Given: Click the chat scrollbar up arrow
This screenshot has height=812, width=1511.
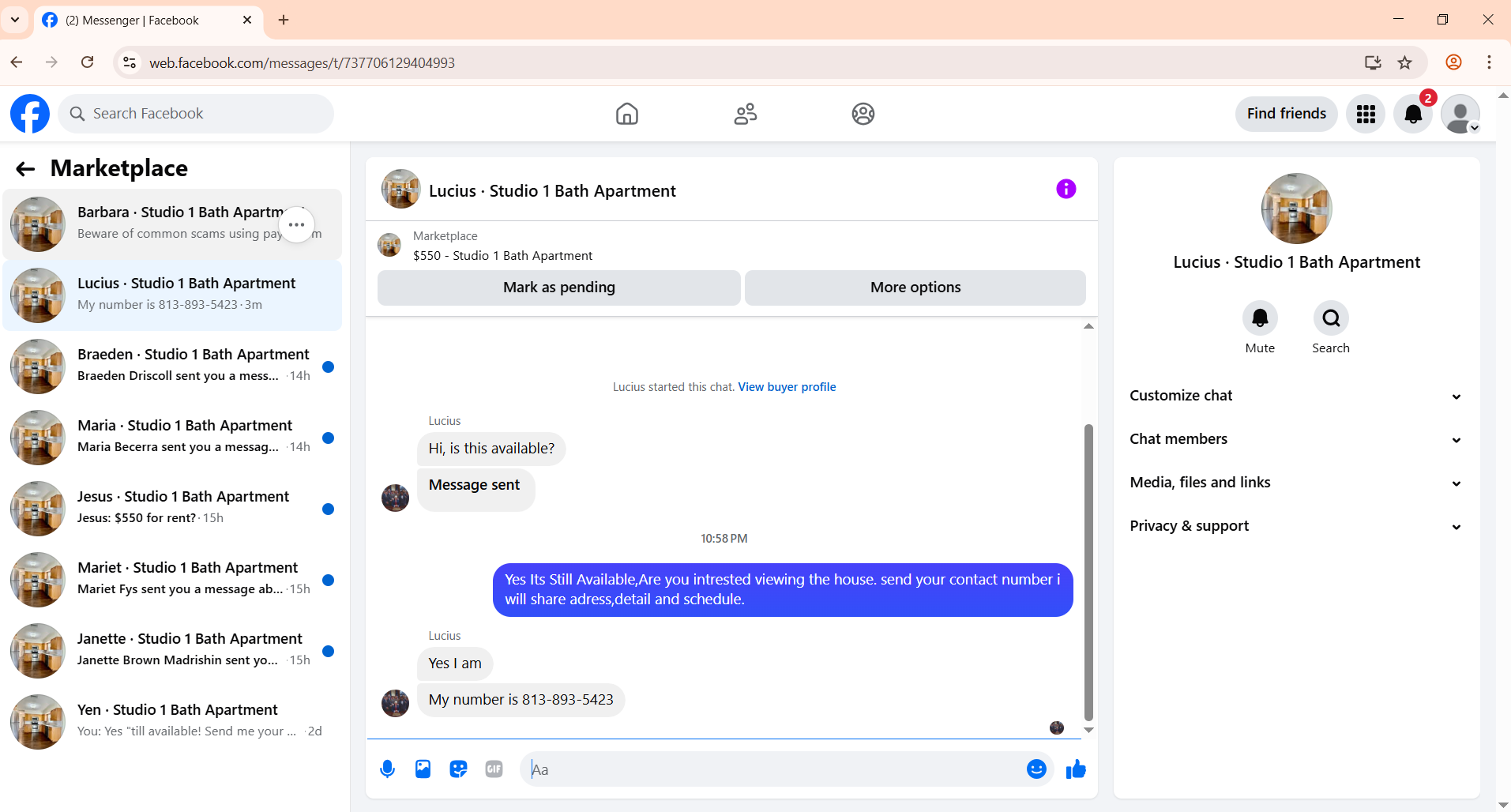Looking at the screenshot, I should (x=1088, y=325).
